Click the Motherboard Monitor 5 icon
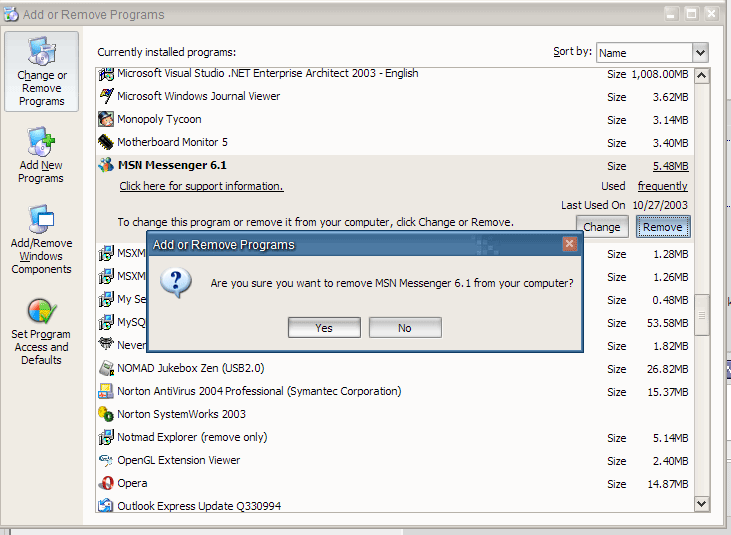731x535 pixels. coord(106,143)
